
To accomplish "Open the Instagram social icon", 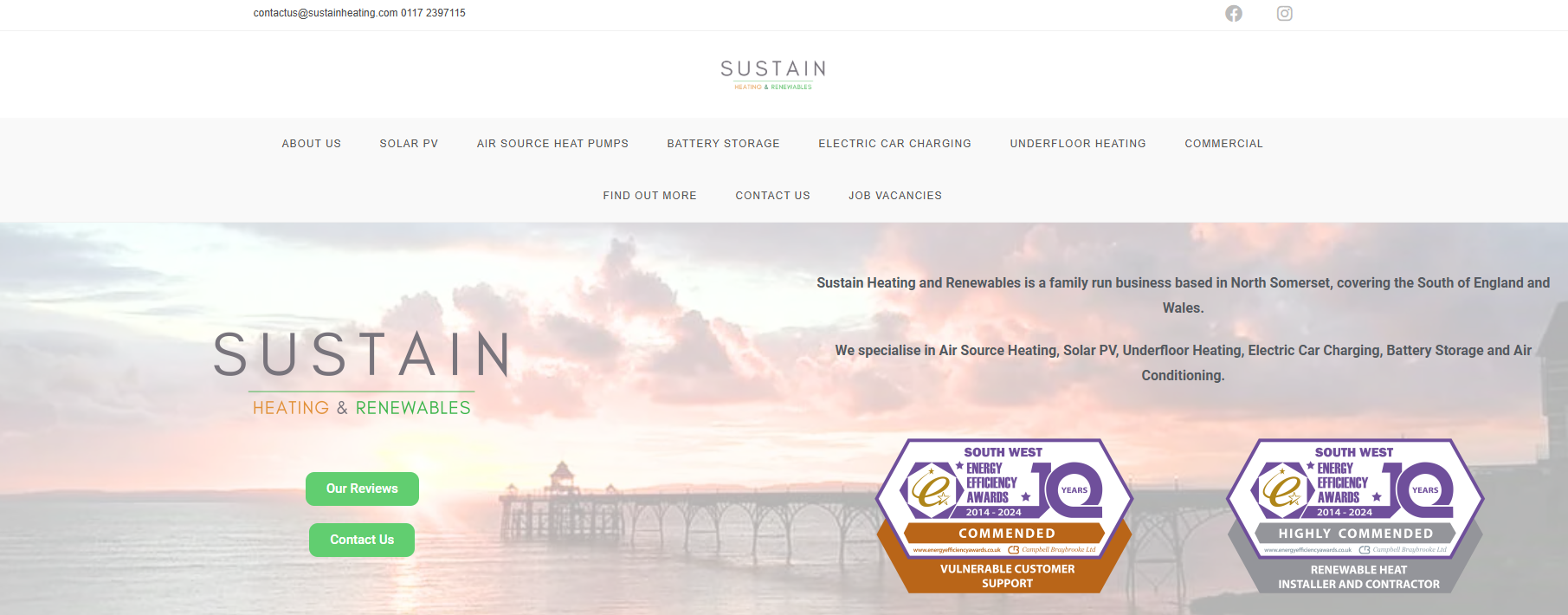I will (1284, 13).
